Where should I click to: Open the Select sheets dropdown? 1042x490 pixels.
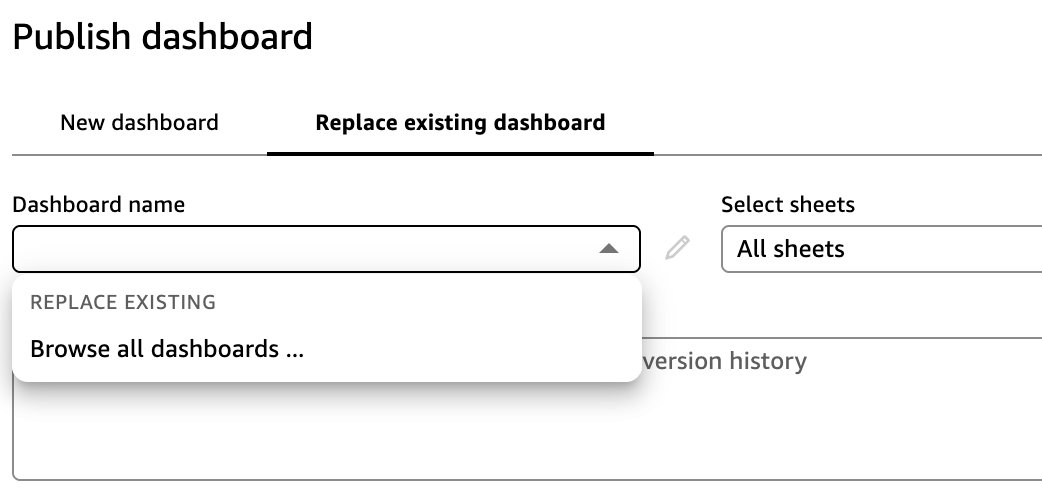click(880, 249)
